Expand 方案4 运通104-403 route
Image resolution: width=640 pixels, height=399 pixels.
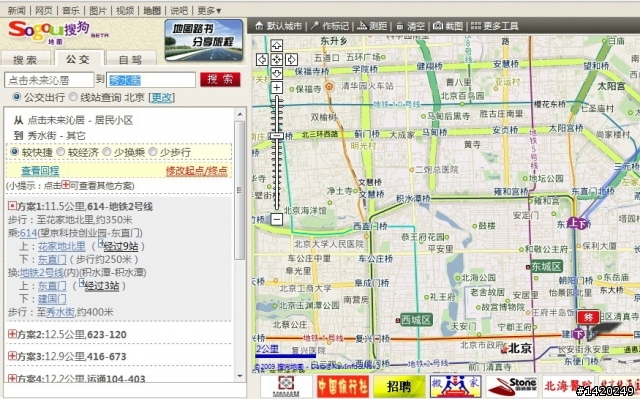[12, 378]
